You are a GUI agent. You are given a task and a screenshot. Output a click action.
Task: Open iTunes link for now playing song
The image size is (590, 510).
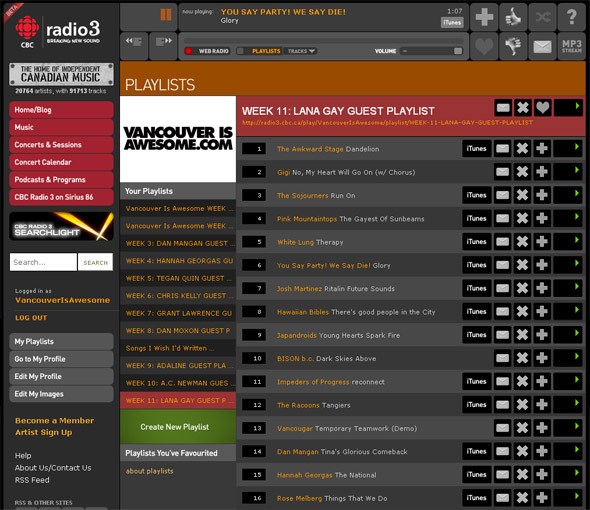coord(452,23)
